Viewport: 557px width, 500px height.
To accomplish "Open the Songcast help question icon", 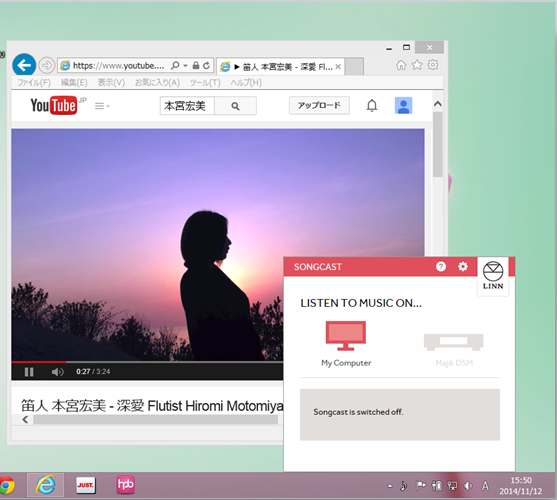I will click(x=441, y=267).
